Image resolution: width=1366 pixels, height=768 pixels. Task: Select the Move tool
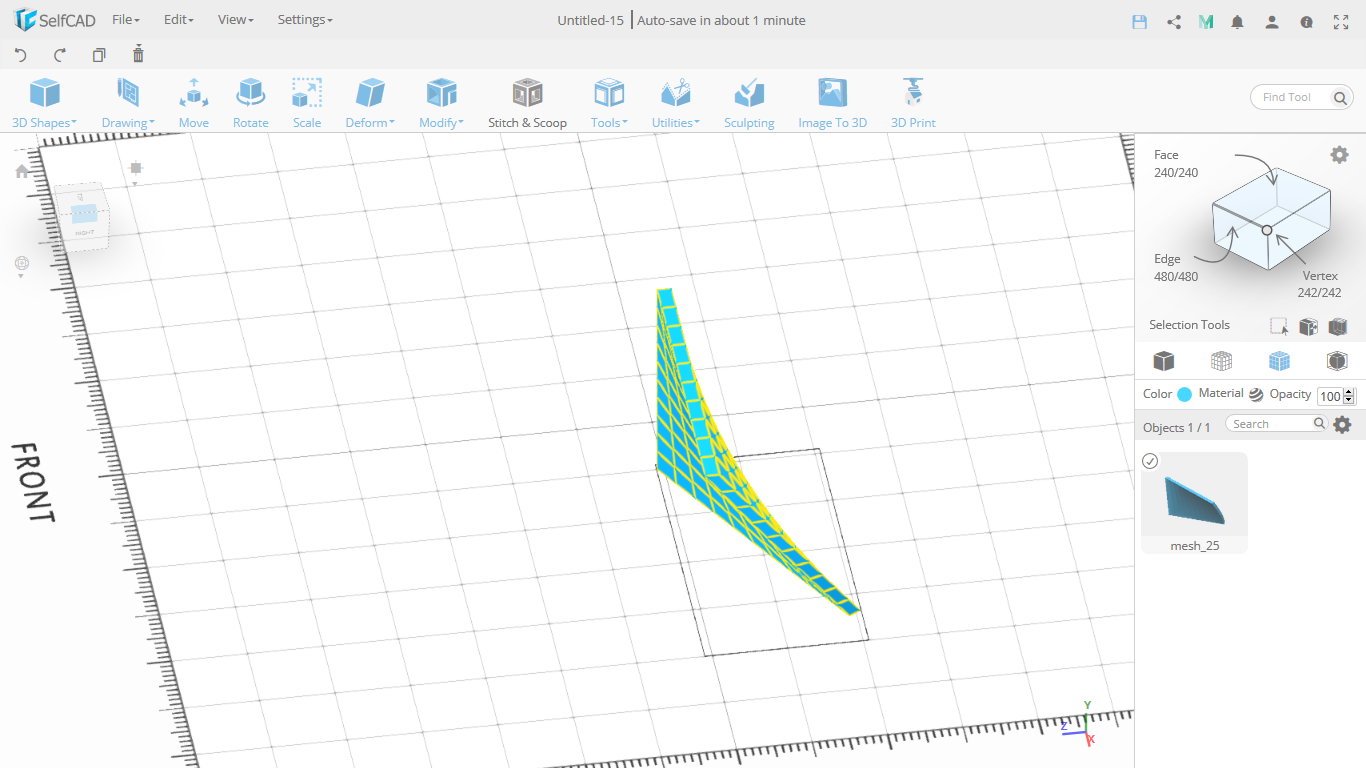[x=194, y=104]
